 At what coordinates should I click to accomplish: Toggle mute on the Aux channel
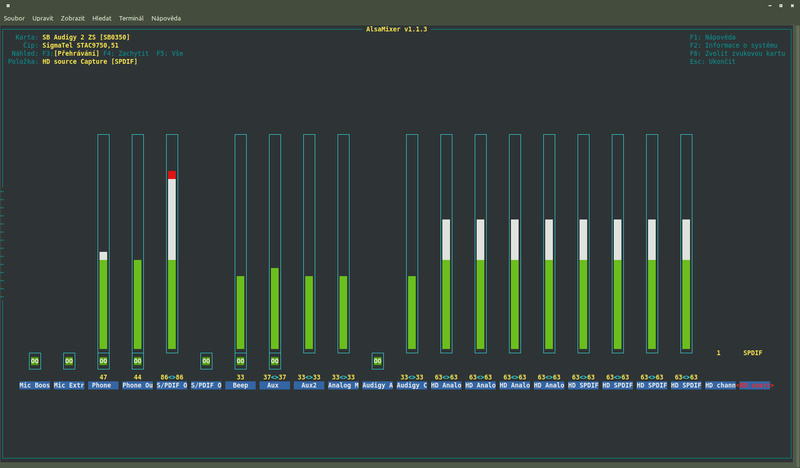tap(274, 361)
